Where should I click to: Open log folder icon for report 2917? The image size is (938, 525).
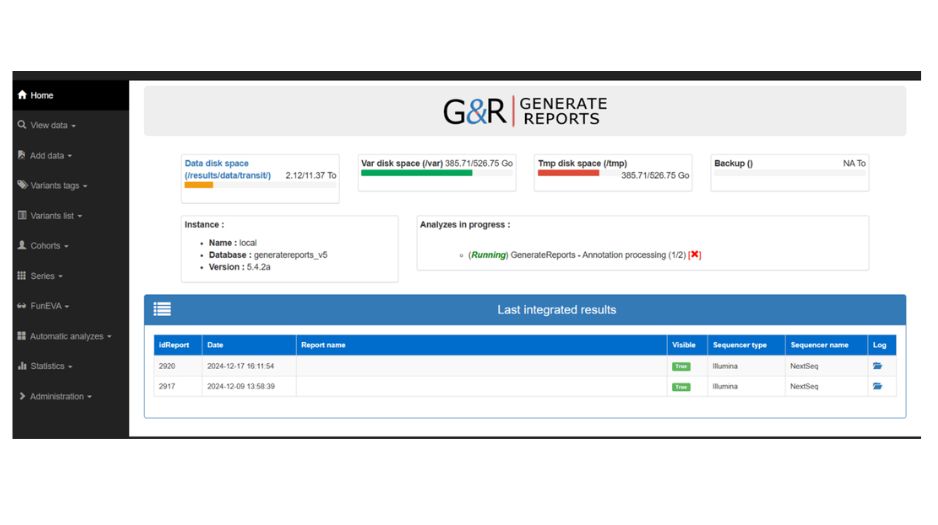878,386
